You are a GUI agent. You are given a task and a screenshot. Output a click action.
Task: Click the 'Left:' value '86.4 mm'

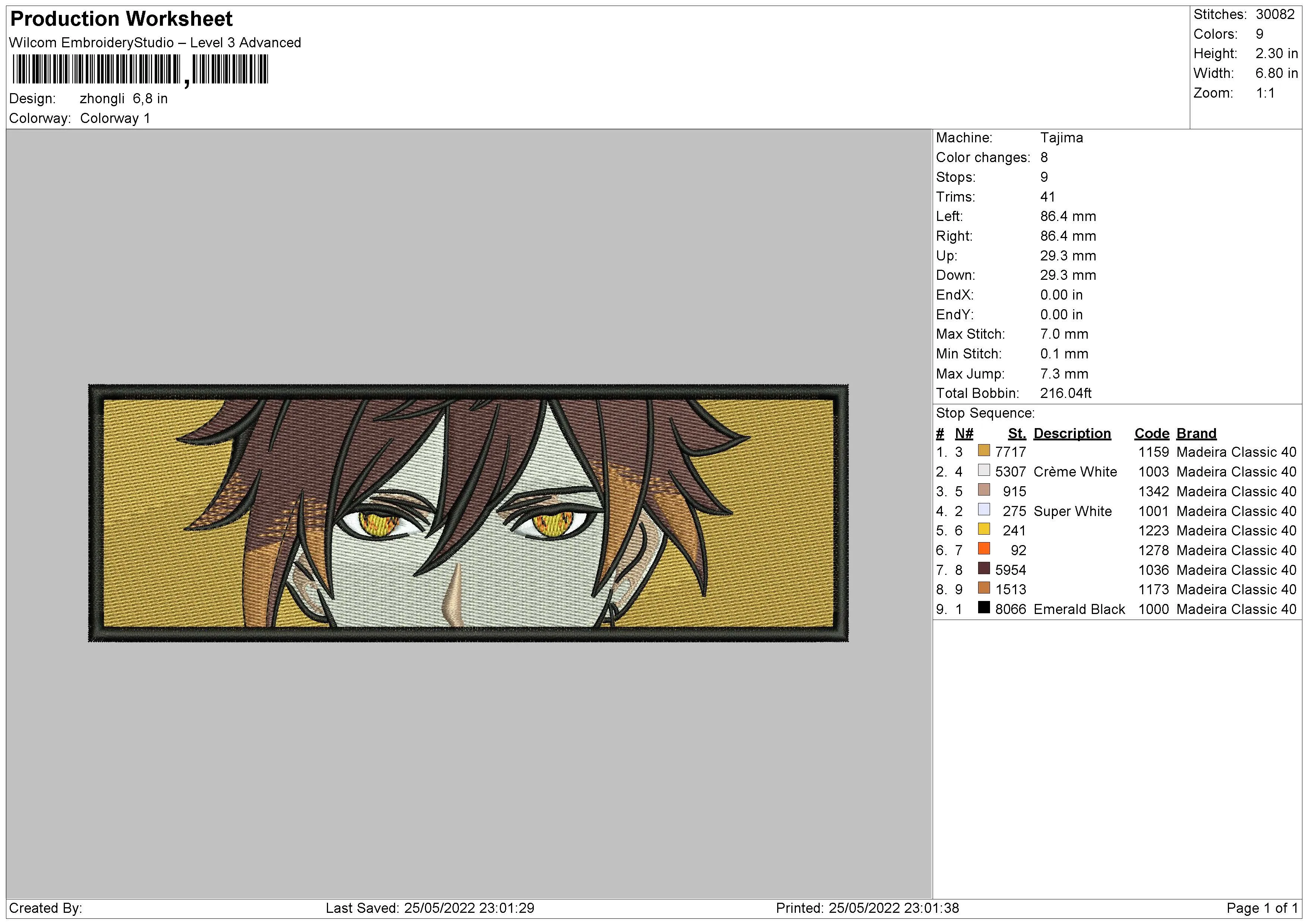pyautogui.click(x=1068, y=216)
